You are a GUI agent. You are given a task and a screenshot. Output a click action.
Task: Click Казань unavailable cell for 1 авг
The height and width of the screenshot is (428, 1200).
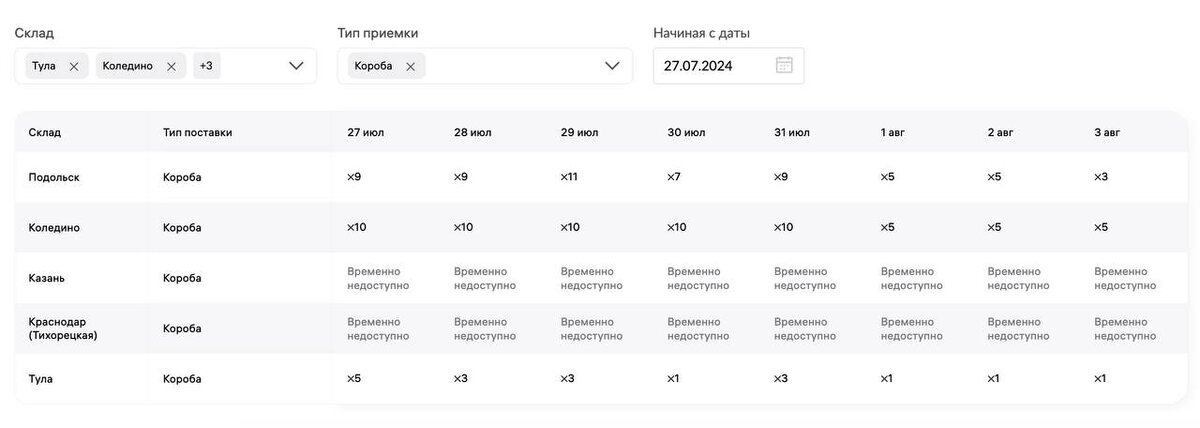(x=911, y=278)
